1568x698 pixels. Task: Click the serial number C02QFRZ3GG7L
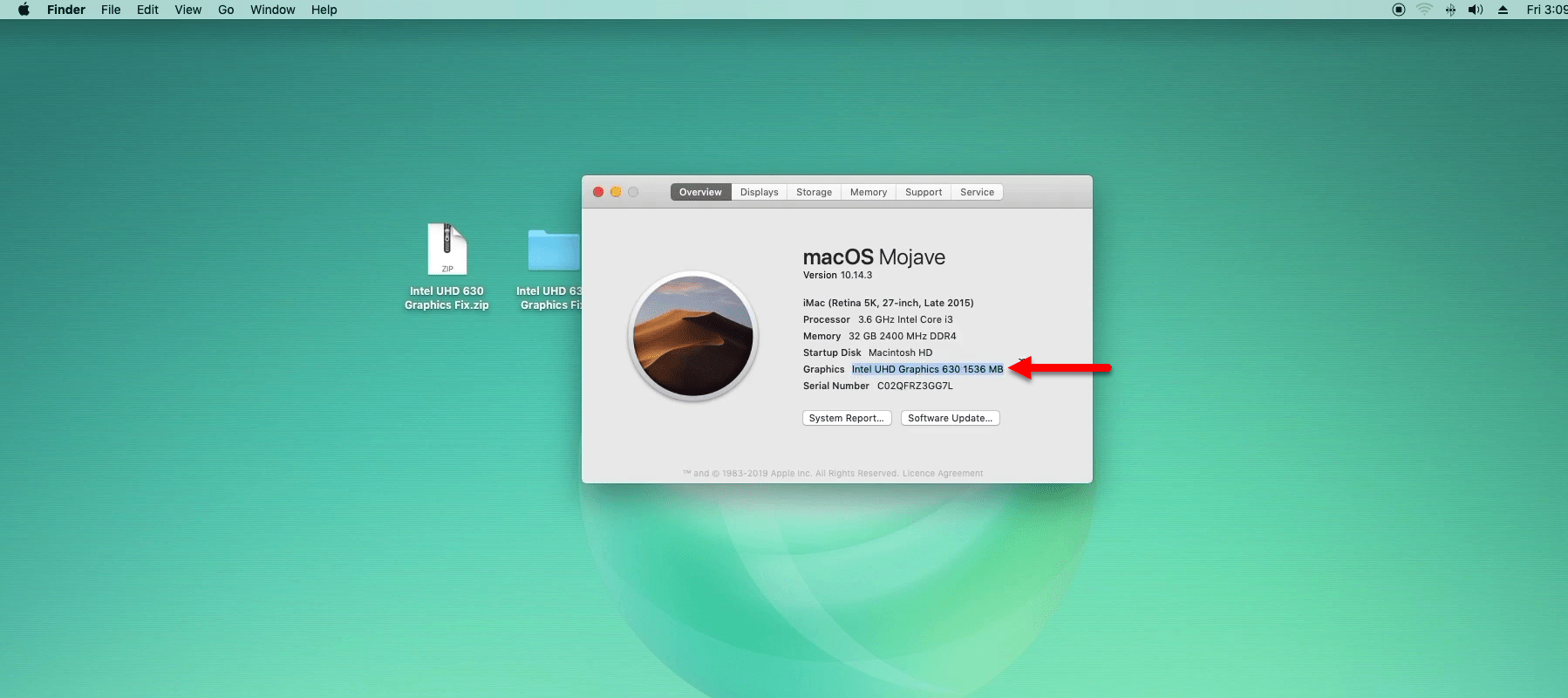pyautogui.click(x=915, y=387)
